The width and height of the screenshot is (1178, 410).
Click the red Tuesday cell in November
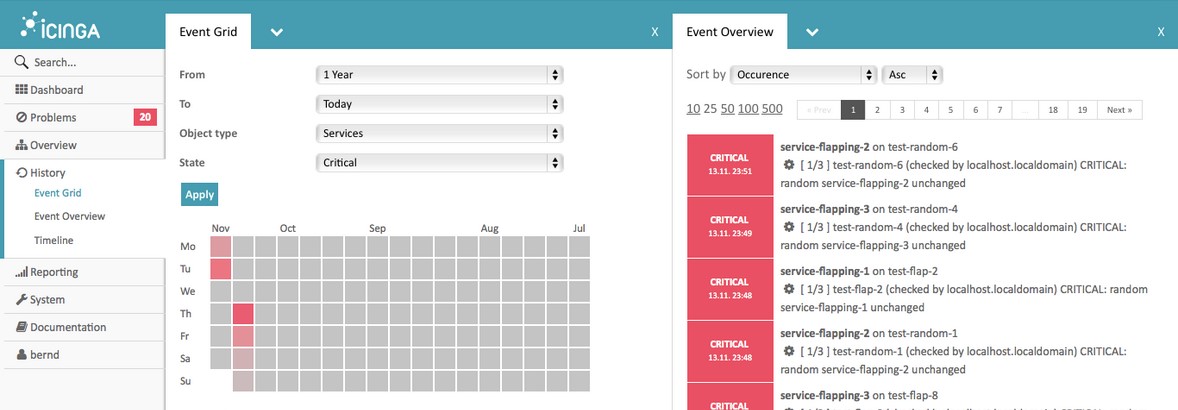(x=220, y=269)
